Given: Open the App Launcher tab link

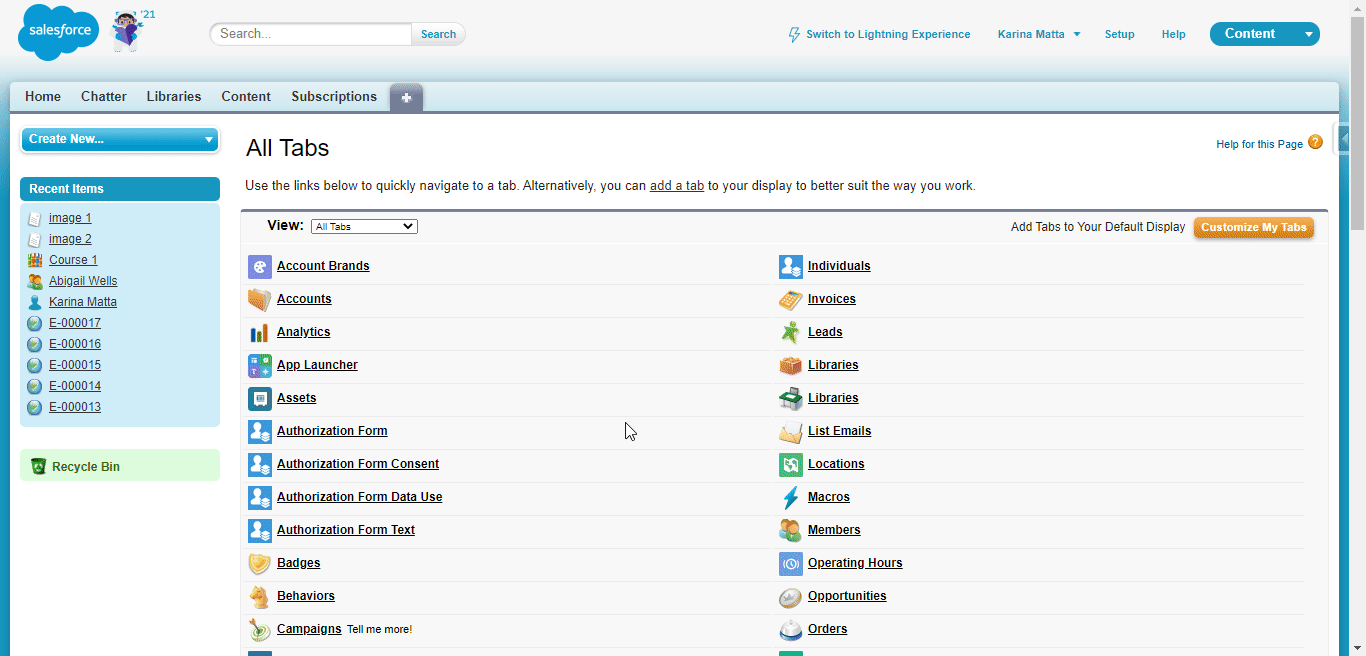Looking at the screenshot, I should pyautogui.click(x=317, y=365).
